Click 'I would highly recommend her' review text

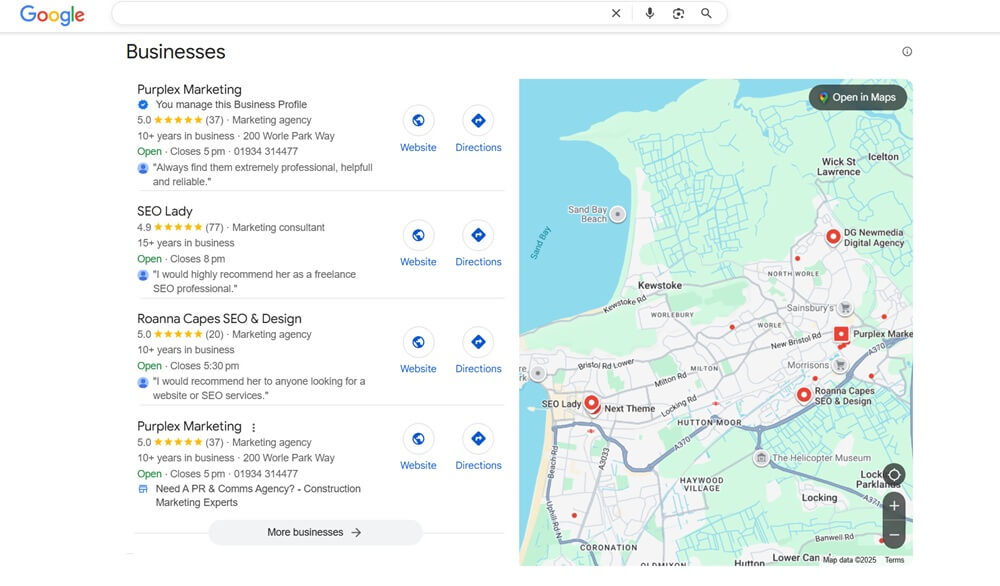(254, 281)
